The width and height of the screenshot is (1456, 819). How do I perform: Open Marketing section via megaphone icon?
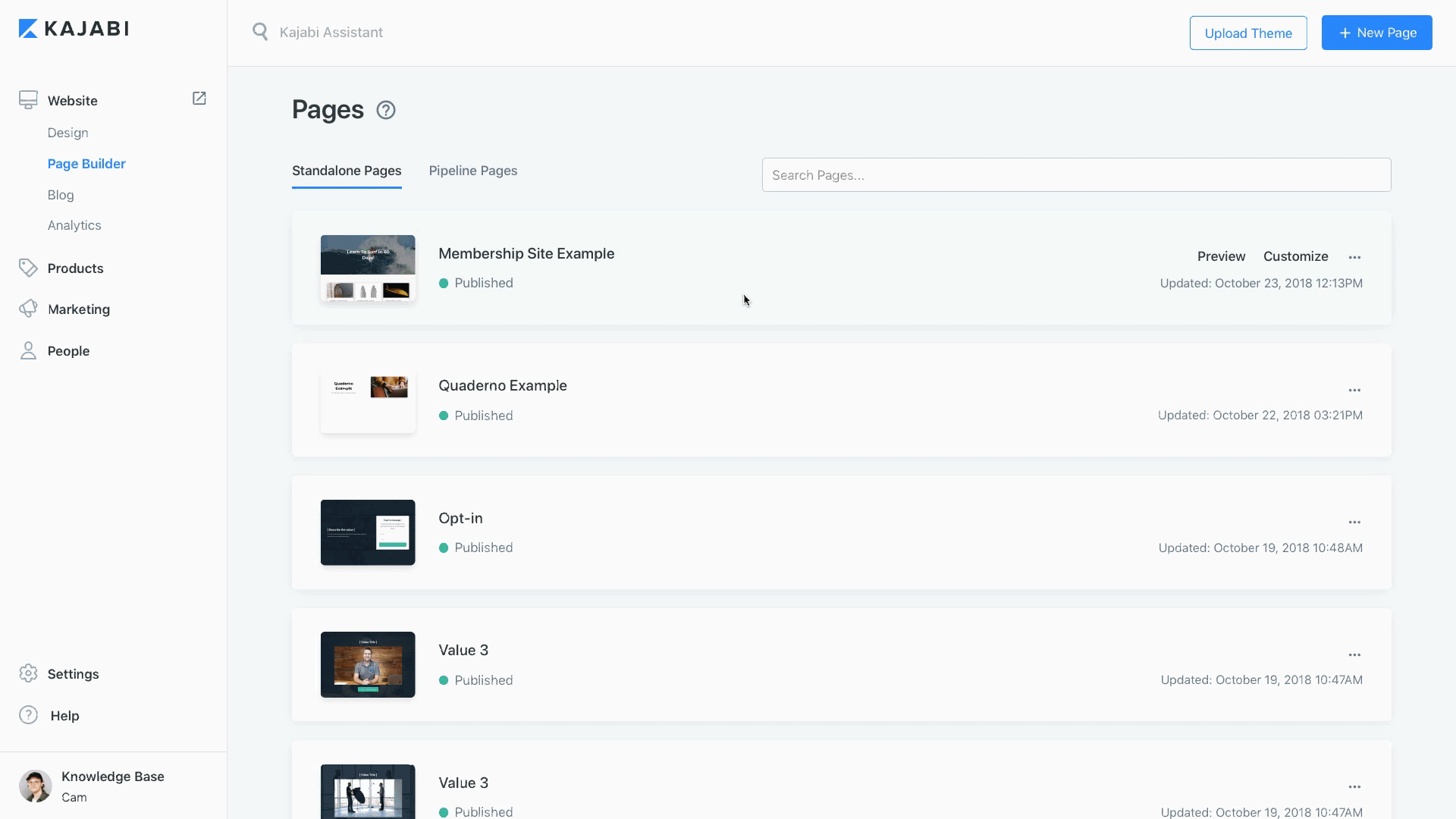click(28, 309)
